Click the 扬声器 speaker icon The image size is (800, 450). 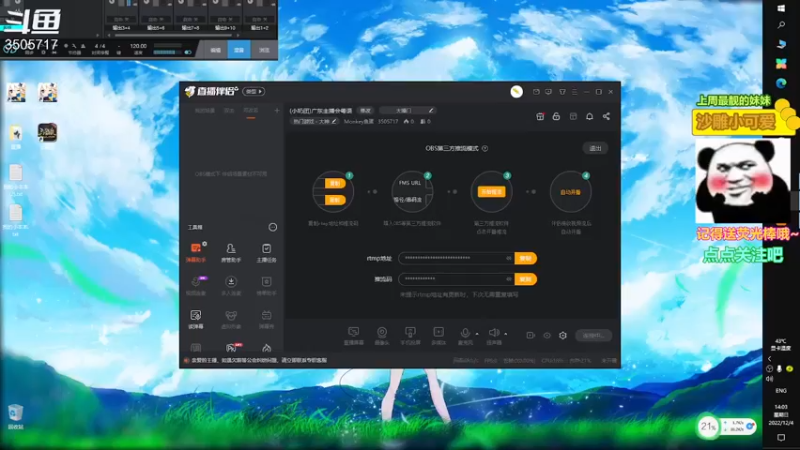(x=493, y=333)
